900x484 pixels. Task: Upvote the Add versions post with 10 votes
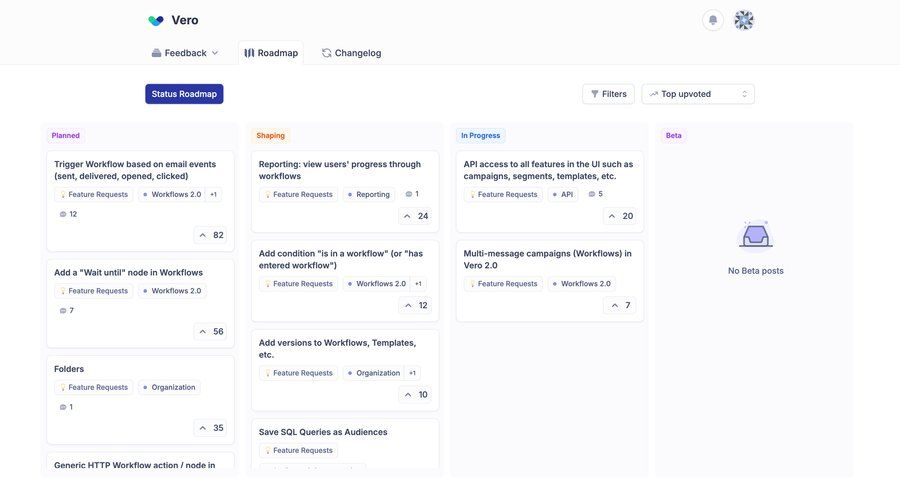click(x=416, y=394)
